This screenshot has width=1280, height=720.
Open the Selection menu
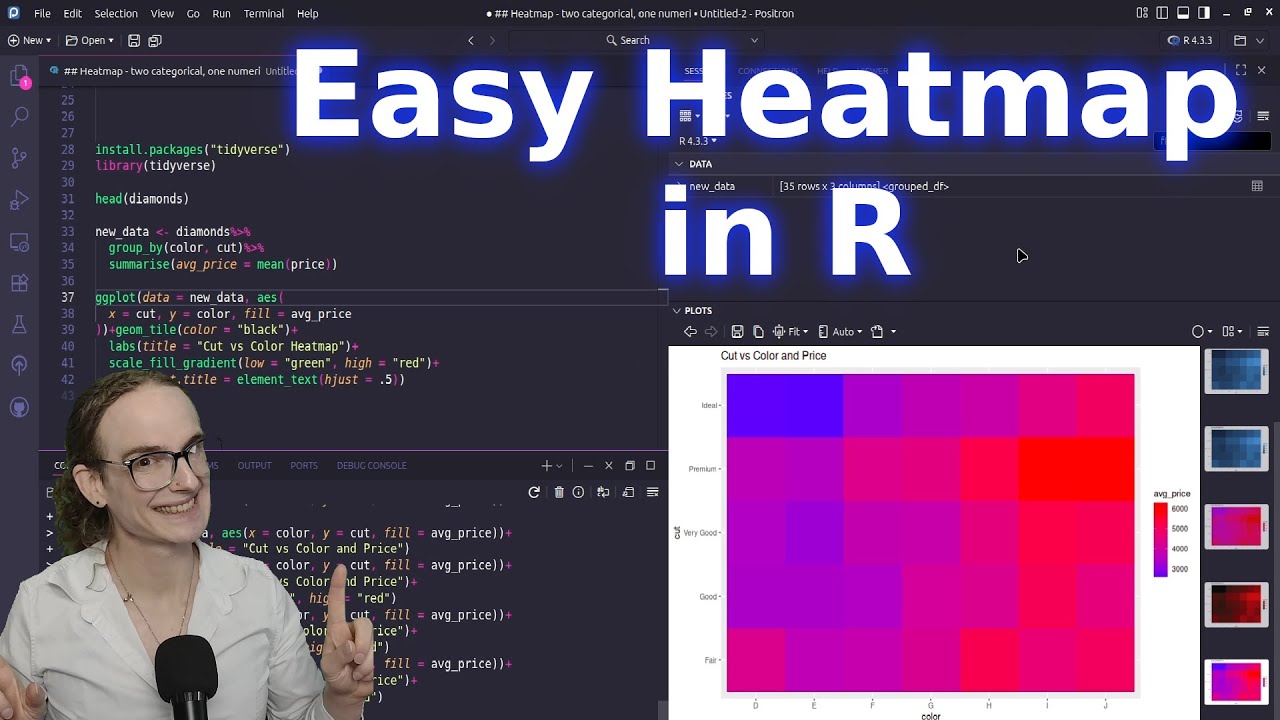point(116,13)
